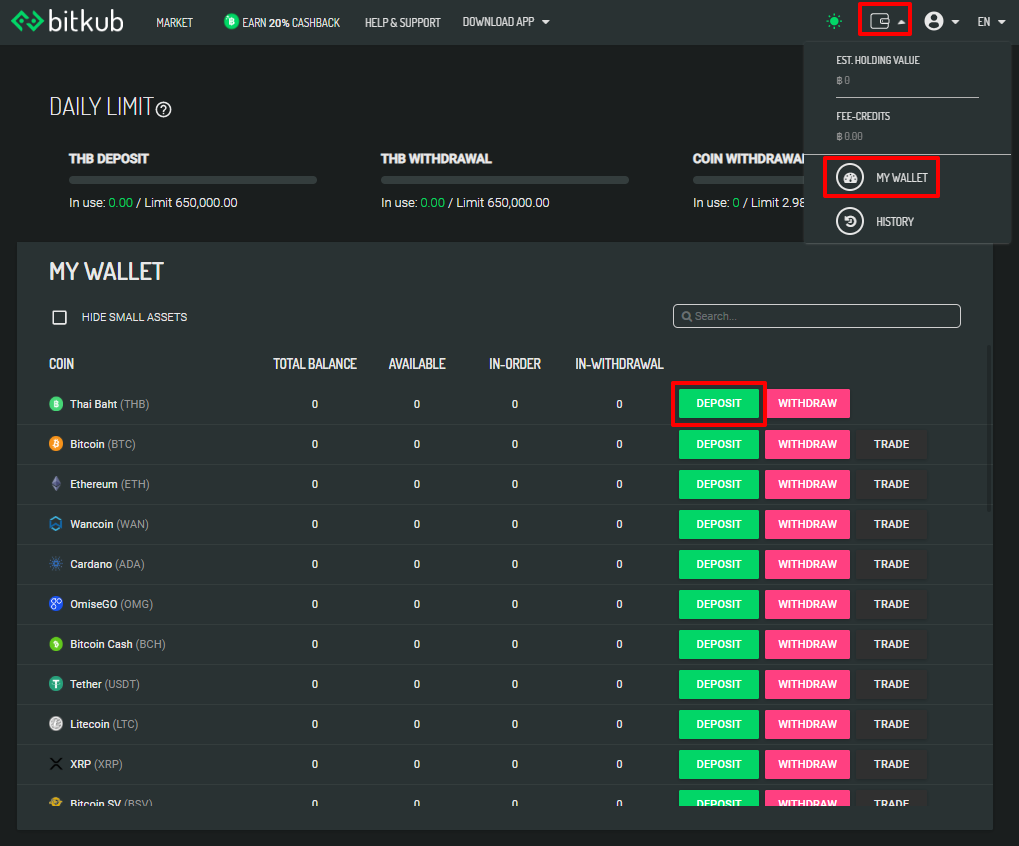Deposit Thai Baht
Screen dimensions: 1019x846
tap(718, 404)
